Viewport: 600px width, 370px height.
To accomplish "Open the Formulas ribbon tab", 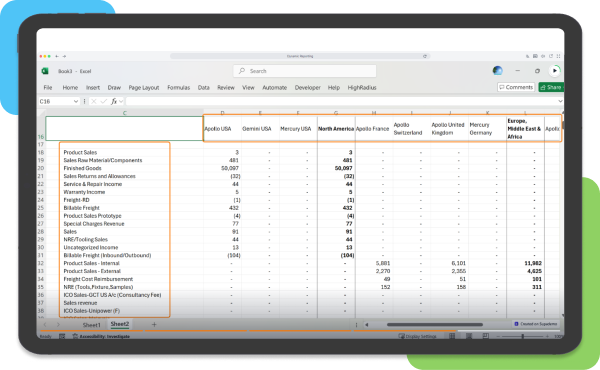I will [x=178, y=88].
